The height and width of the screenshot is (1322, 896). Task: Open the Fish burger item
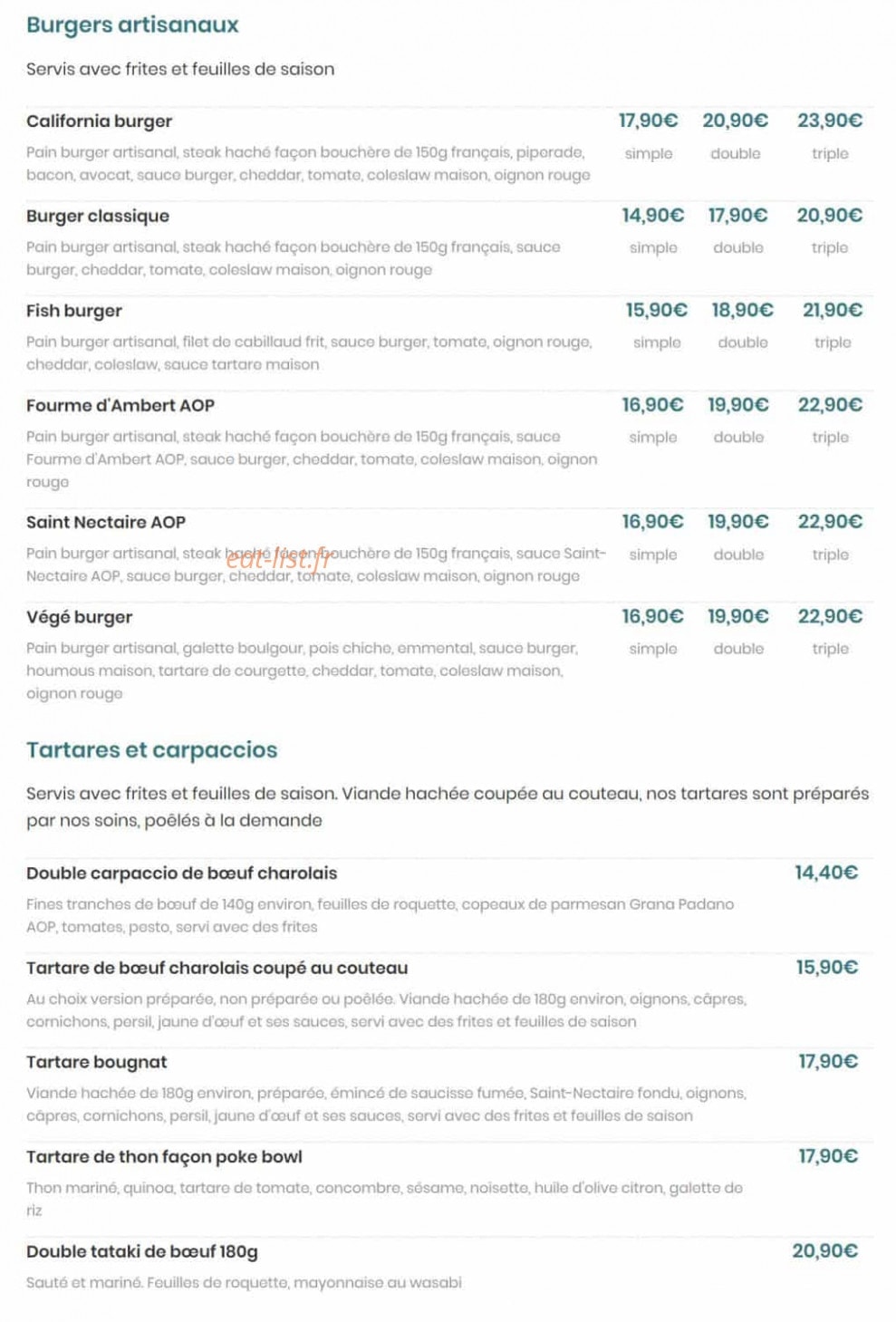coord(74,311)
